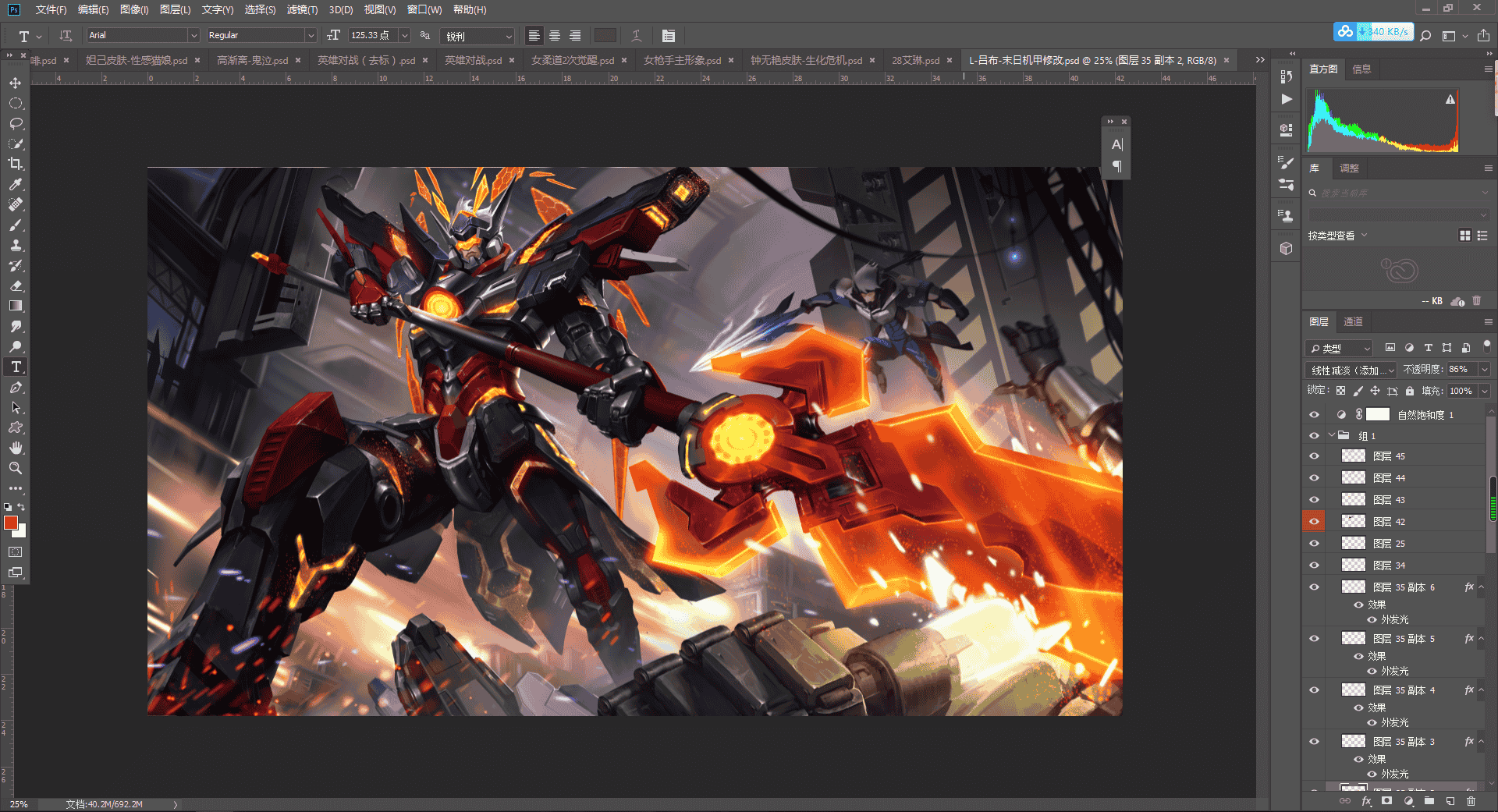This screenshot has height=812, width=1498.
Task: Select the Clone Stamp tool
Action: (16, 245)
